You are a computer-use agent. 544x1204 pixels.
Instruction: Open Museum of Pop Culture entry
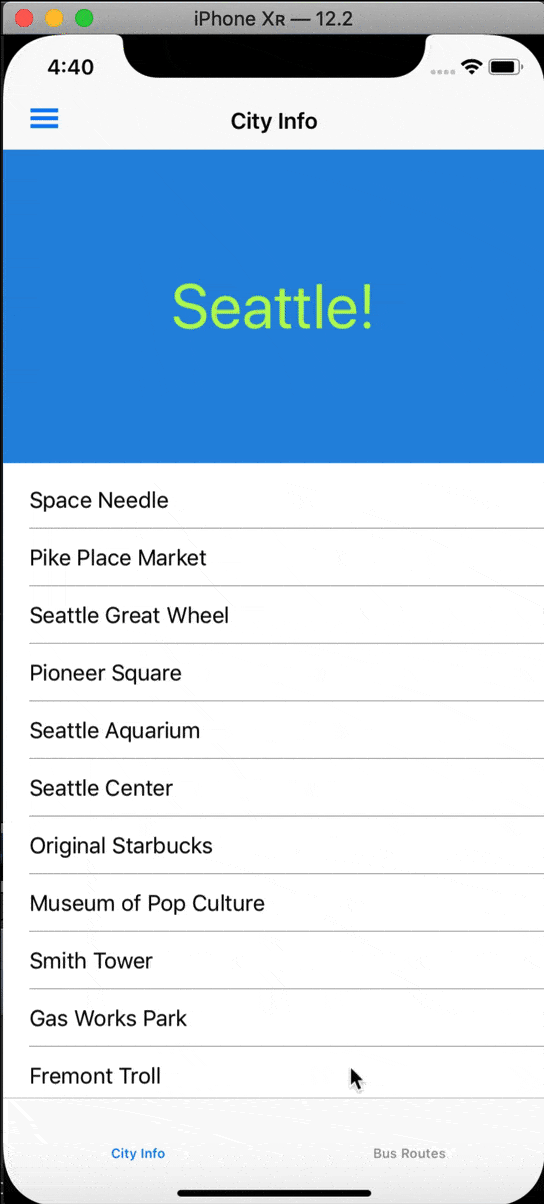coord(274,903)
